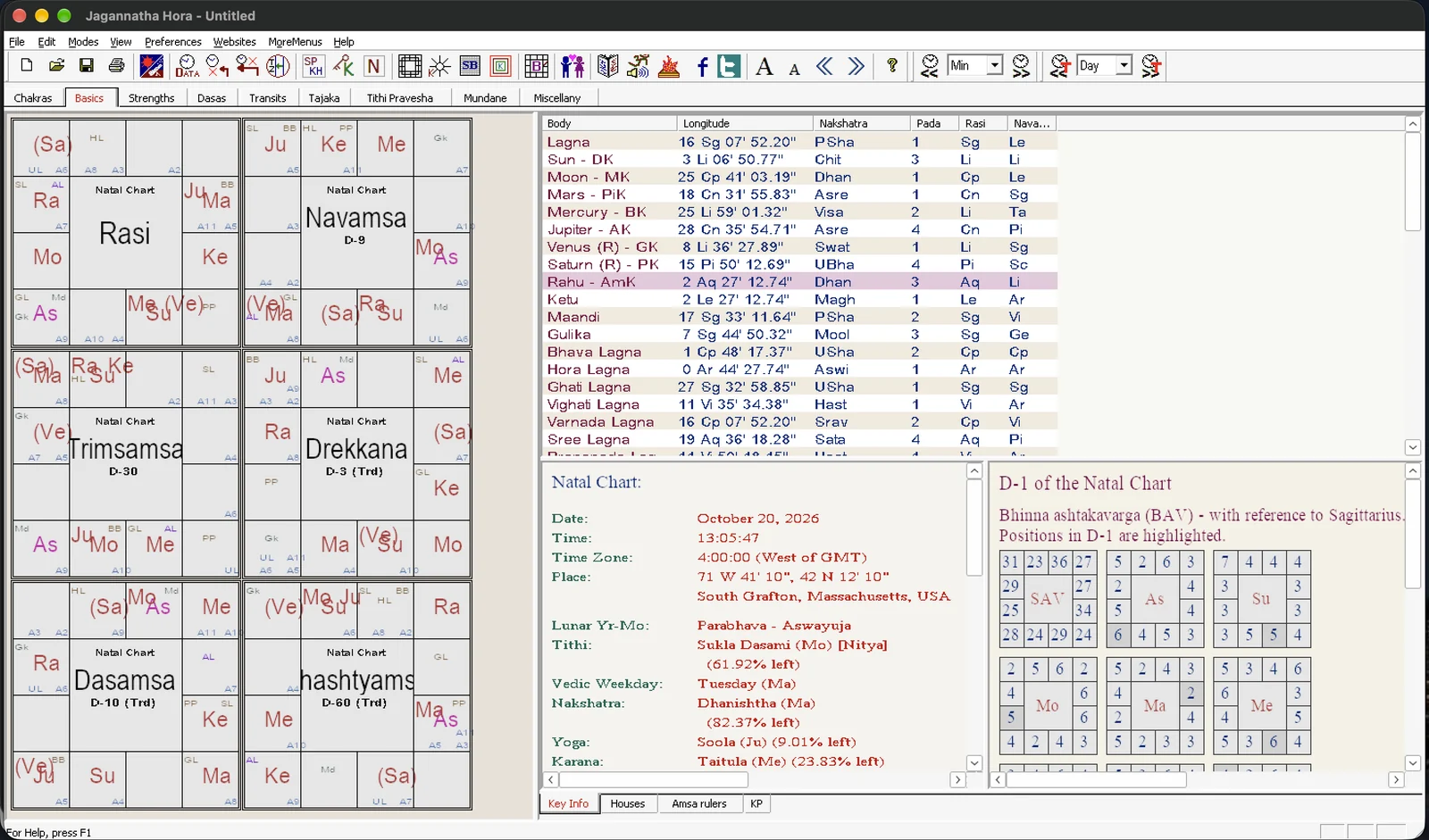Open the KP tab

point(756,803)
